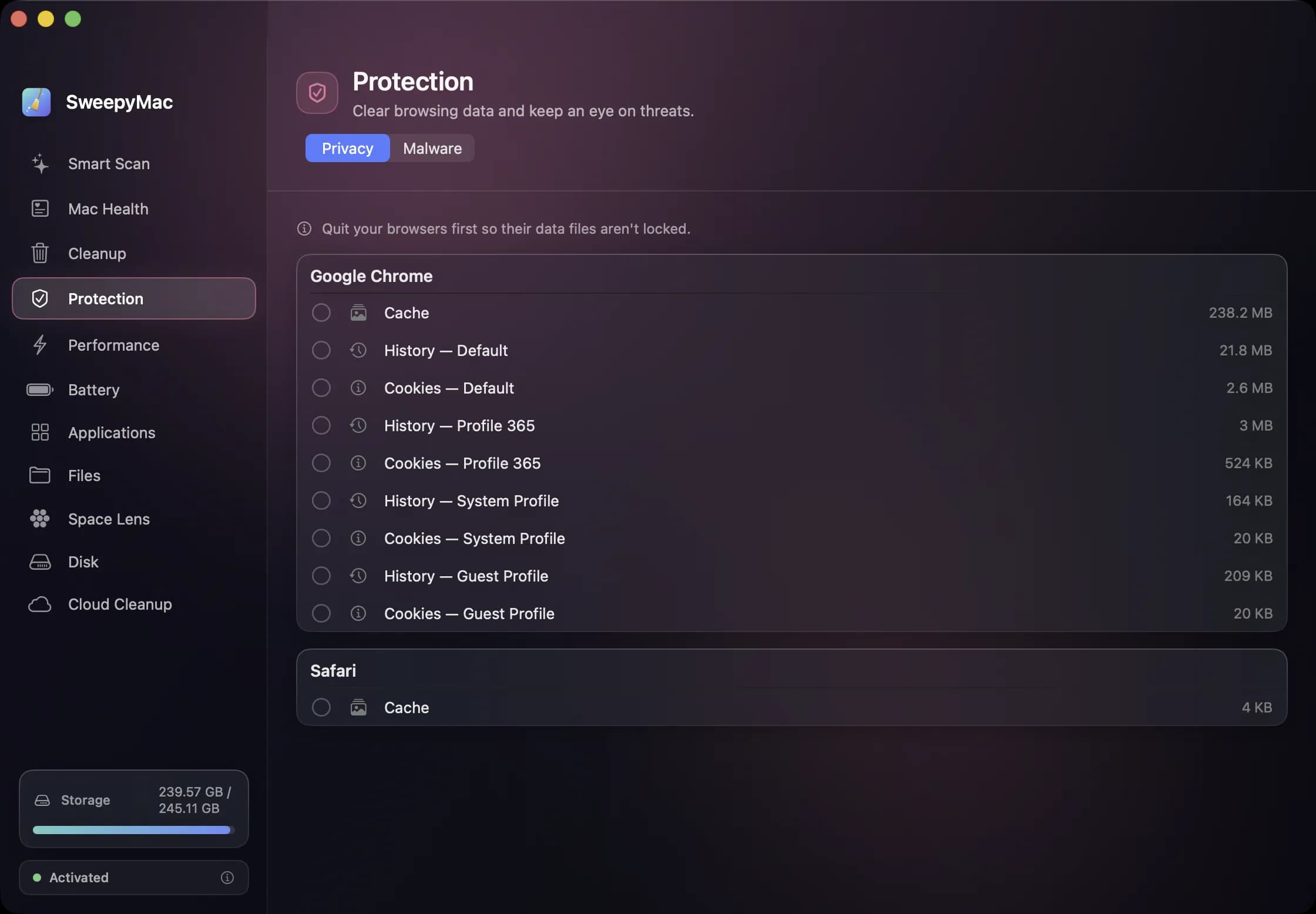Click the Smart Scan sparkle icon

coord(40,164)
